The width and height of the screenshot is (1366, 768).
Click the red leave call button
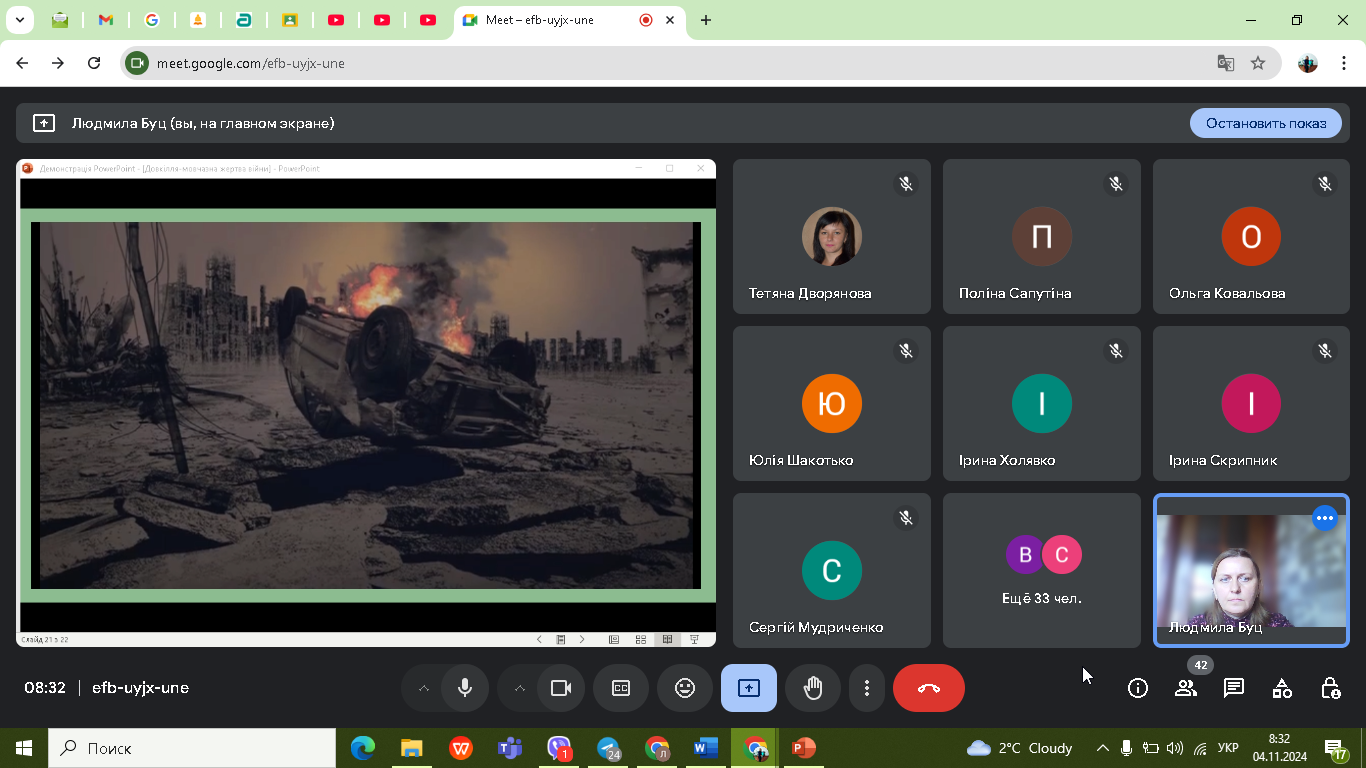coord(928,688)
